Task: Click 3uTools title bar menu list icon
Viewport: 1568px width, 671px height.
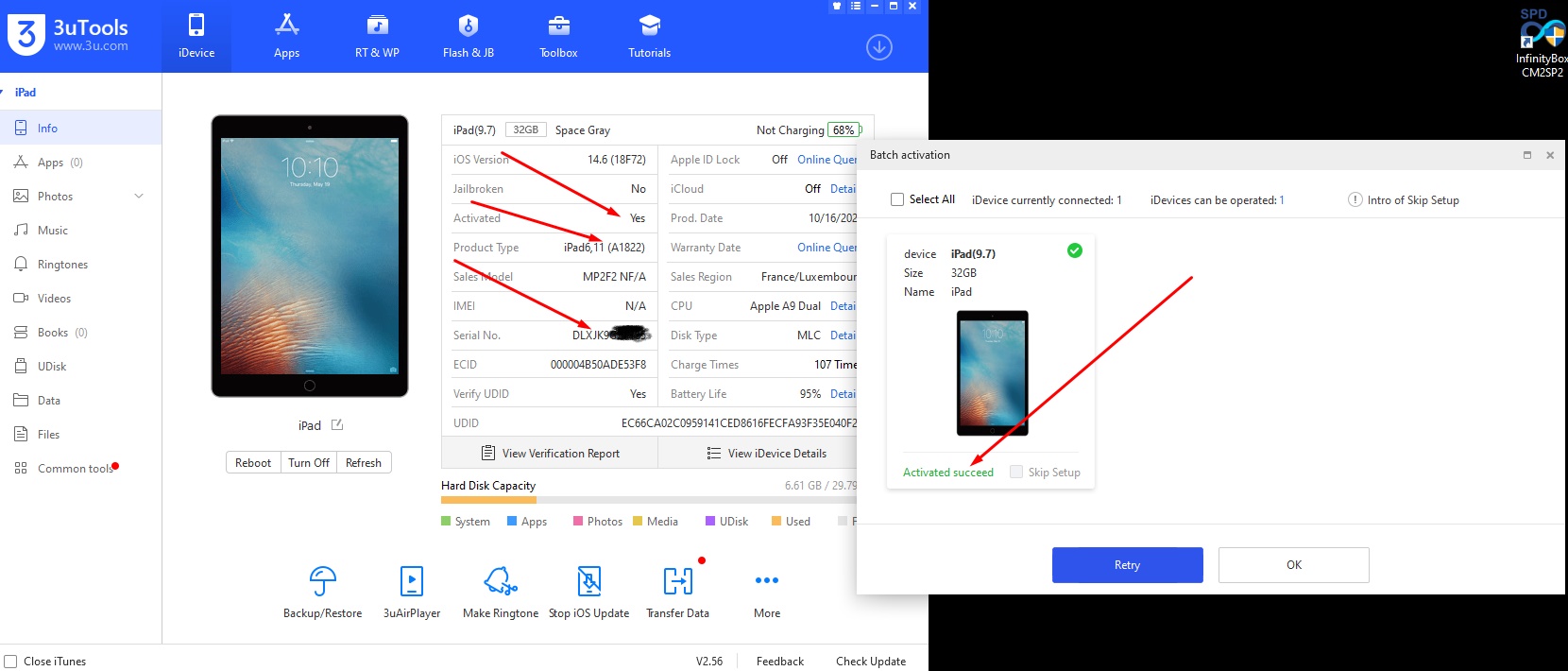Action: tap(856, 6)
